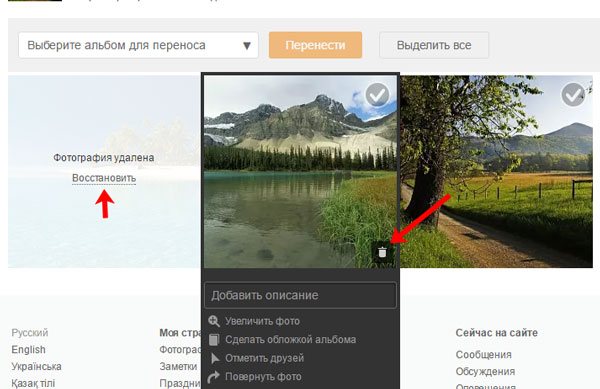Viewport: 600px width, 389px height.
Task: Toggle the selection checkmark on the mountain lake photo
Action: coord(377,95)
